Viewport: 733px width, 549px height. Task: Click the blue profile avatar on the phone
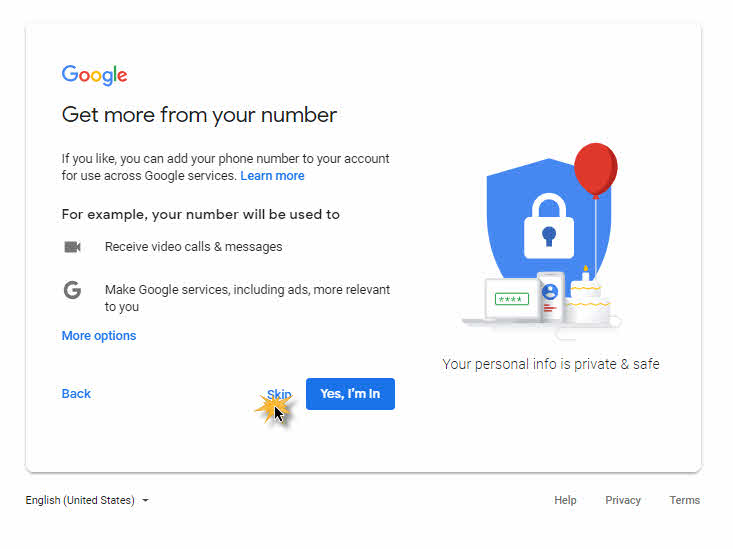[x=550, y=292]
